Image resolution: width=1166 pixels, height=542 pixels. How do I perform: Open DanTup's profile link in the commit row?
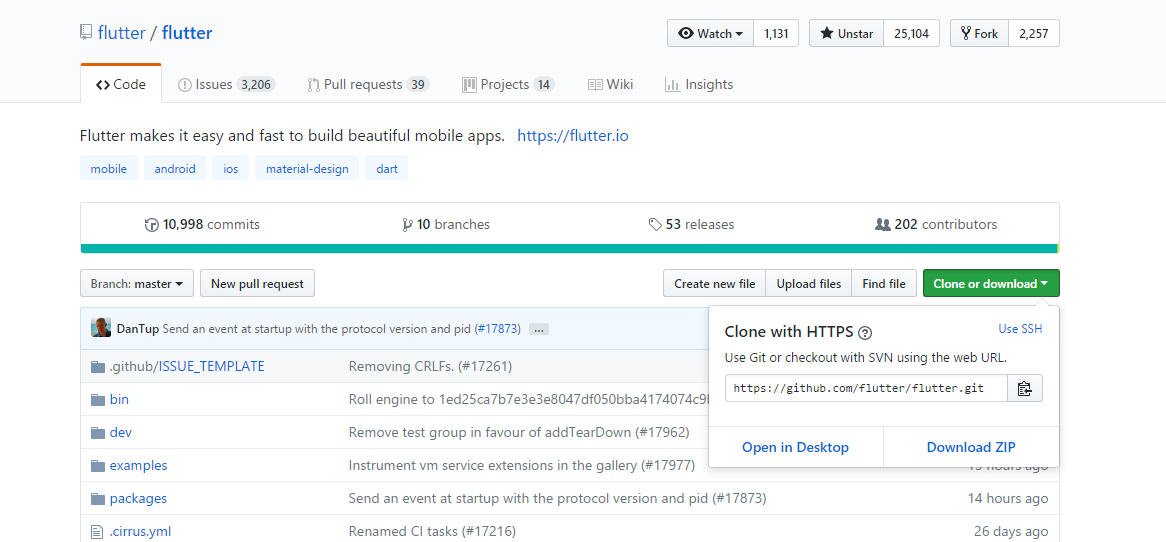tap(138, 329)
